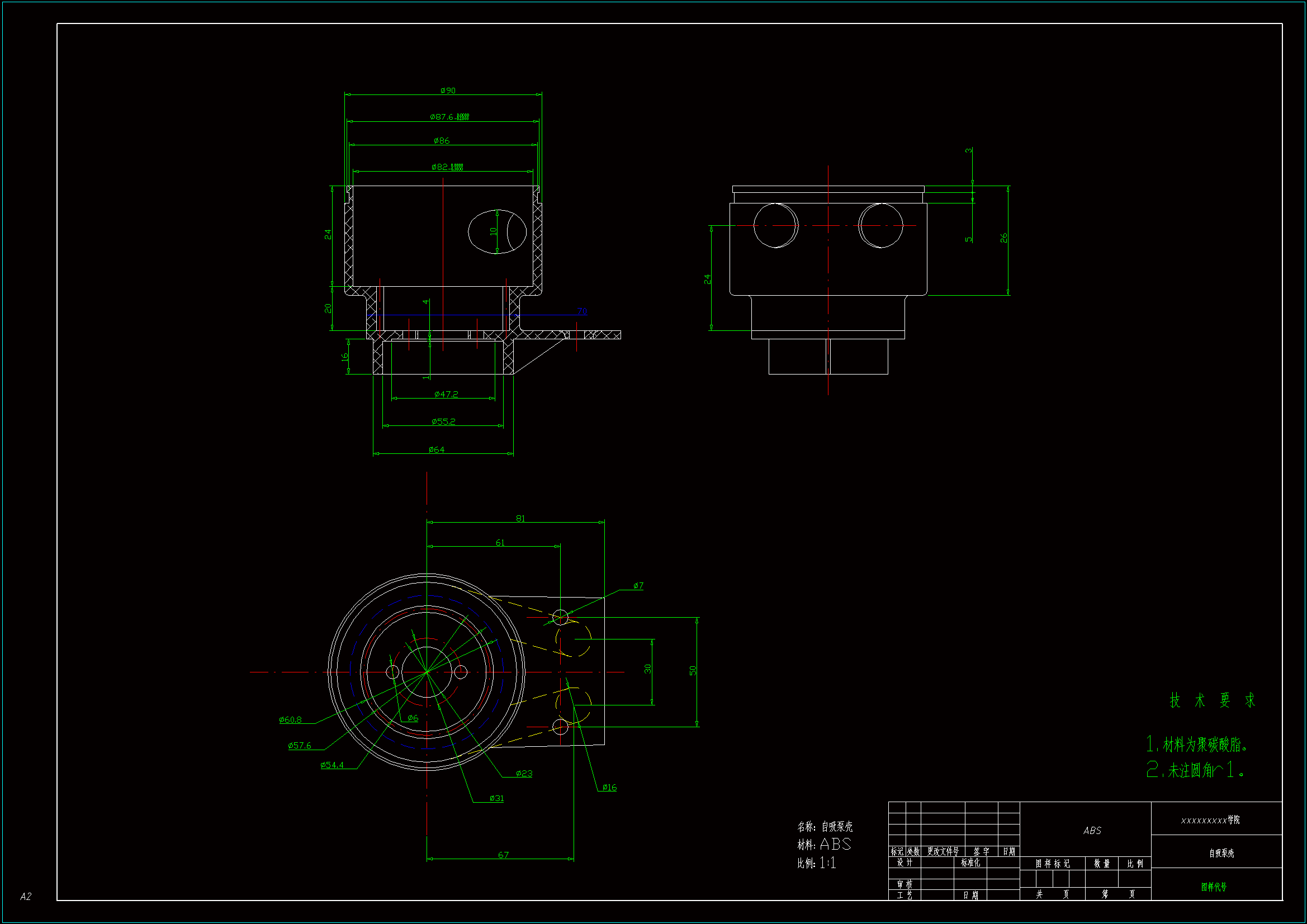Select the 比例: 1:1 text

(x=816, y=863)
